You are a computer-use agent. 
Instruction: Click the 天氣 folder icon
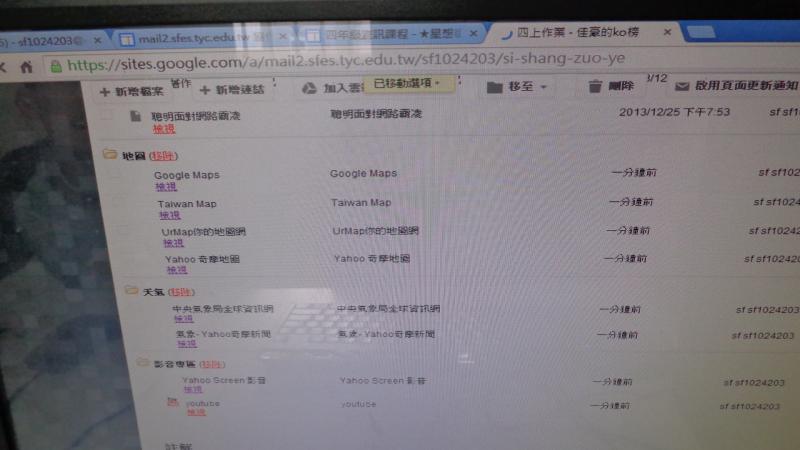click(132, 290)
